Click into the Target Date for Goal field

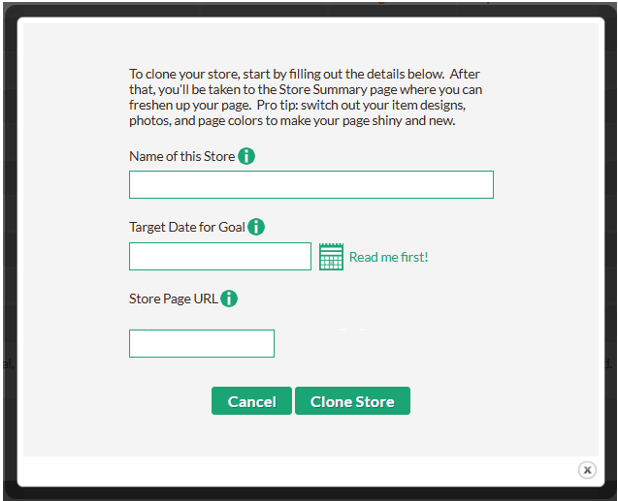[x=220, y=257]
